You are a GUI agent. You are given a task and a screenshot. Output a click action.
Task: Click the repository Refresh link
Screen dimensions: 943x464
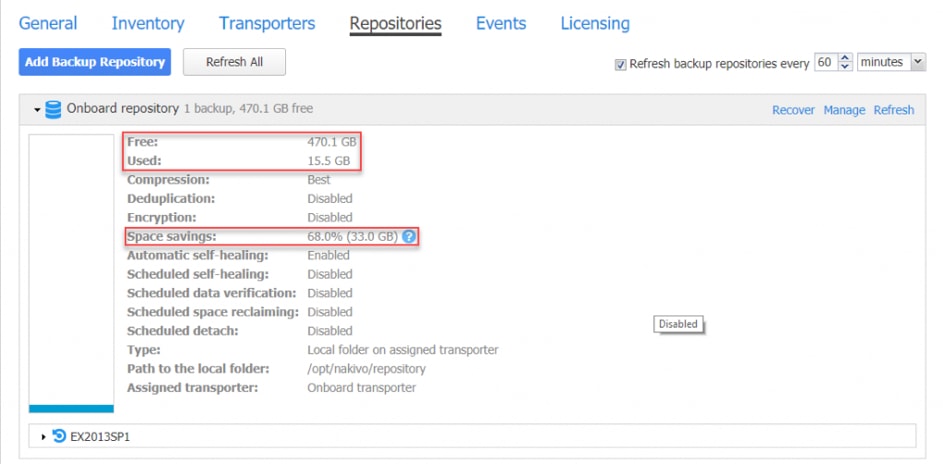(x=894, y=110)
